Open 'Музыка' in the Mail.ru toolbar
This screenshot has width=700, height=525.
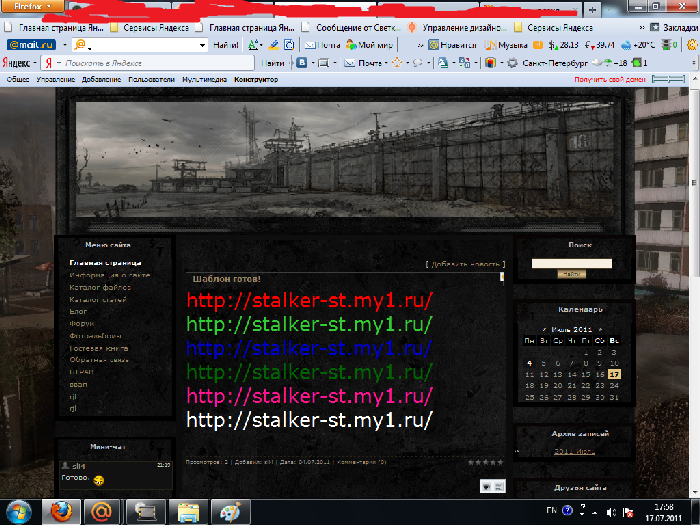point(507,45)
